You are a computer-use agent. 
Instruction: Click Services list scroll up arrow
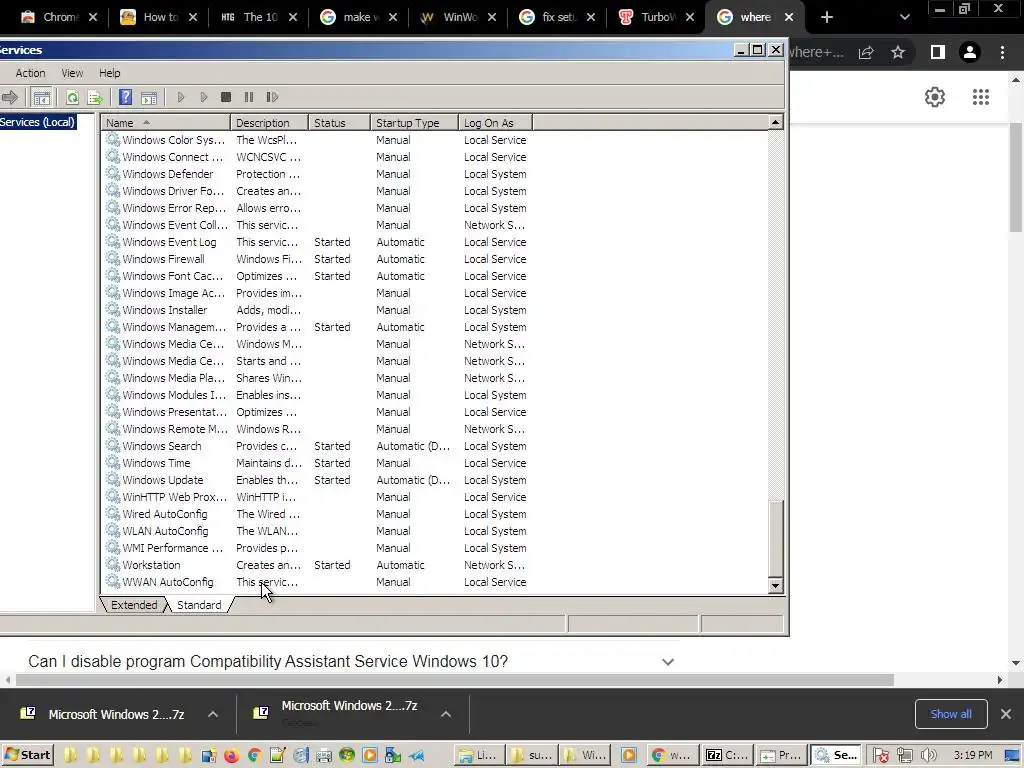click(x=775, y=122)
